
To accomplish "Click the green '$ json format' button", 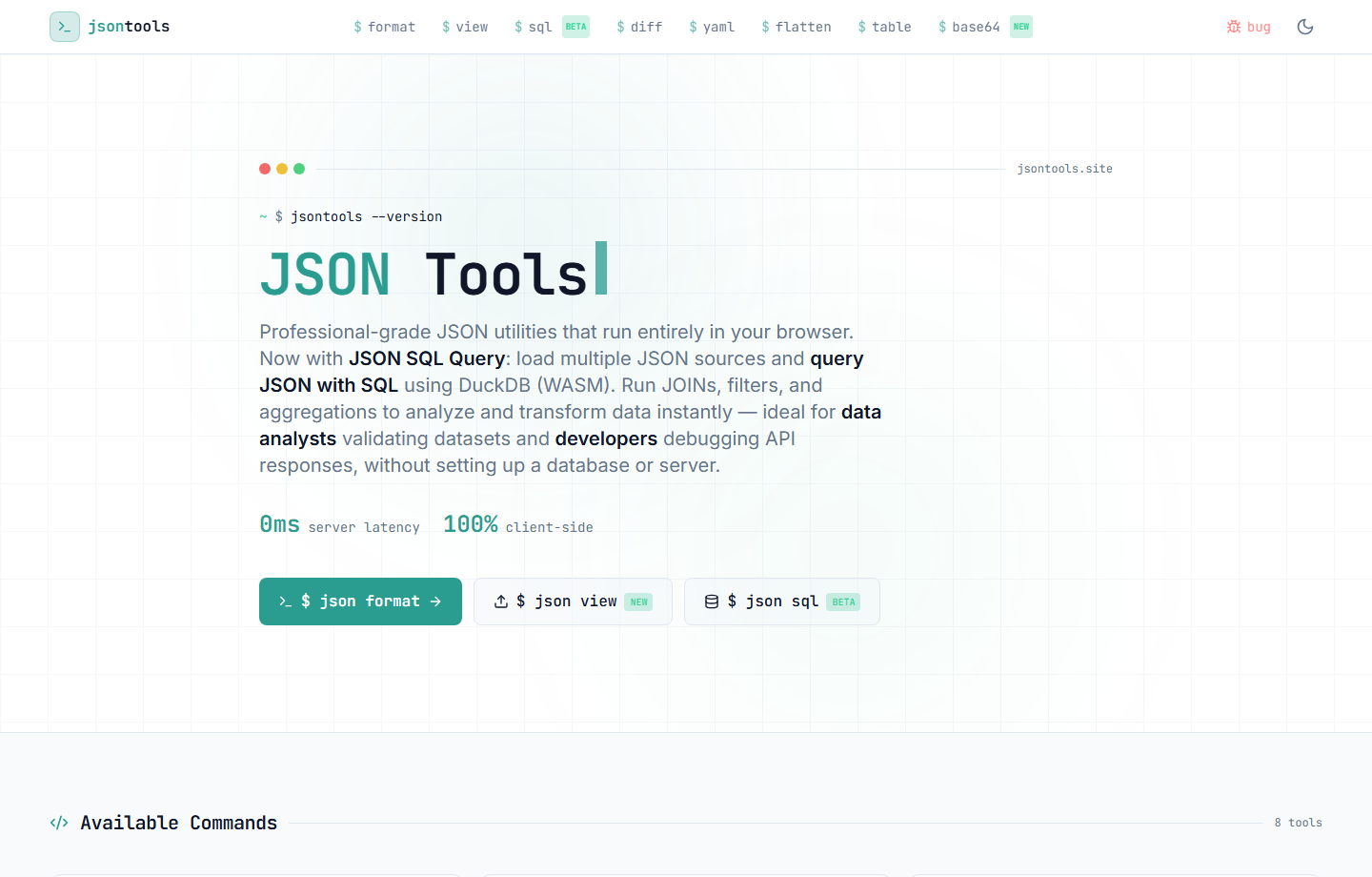I will click(360, 602).
